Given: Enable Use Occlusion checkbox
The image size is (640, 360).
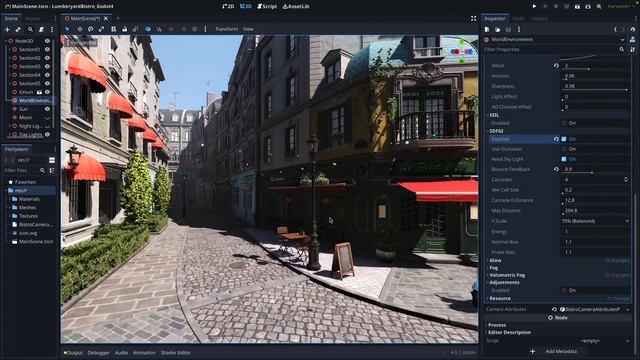Looking at the screenshot, I should click(x=564, y=149).
